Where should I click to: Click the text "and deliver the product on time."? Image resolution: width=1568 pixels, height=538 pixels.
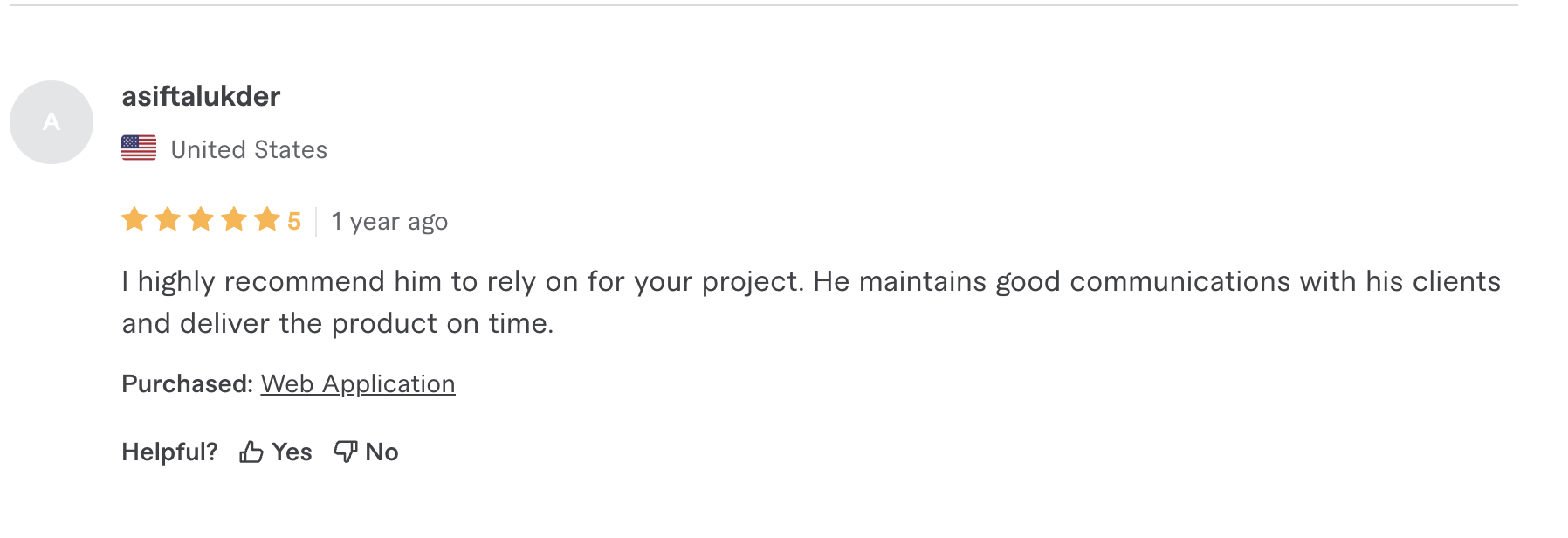(338, 324)
